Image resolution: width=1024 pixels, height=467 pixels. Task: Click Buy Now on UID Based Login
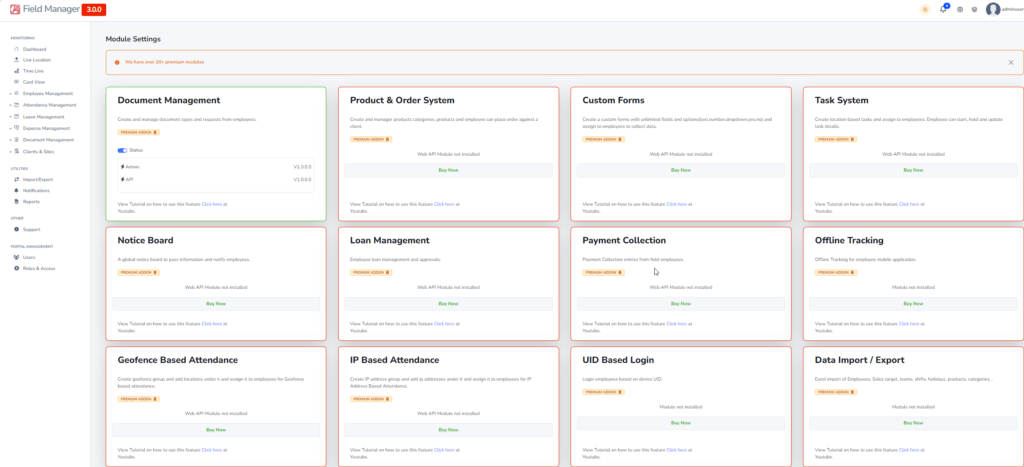coord(680,423)
